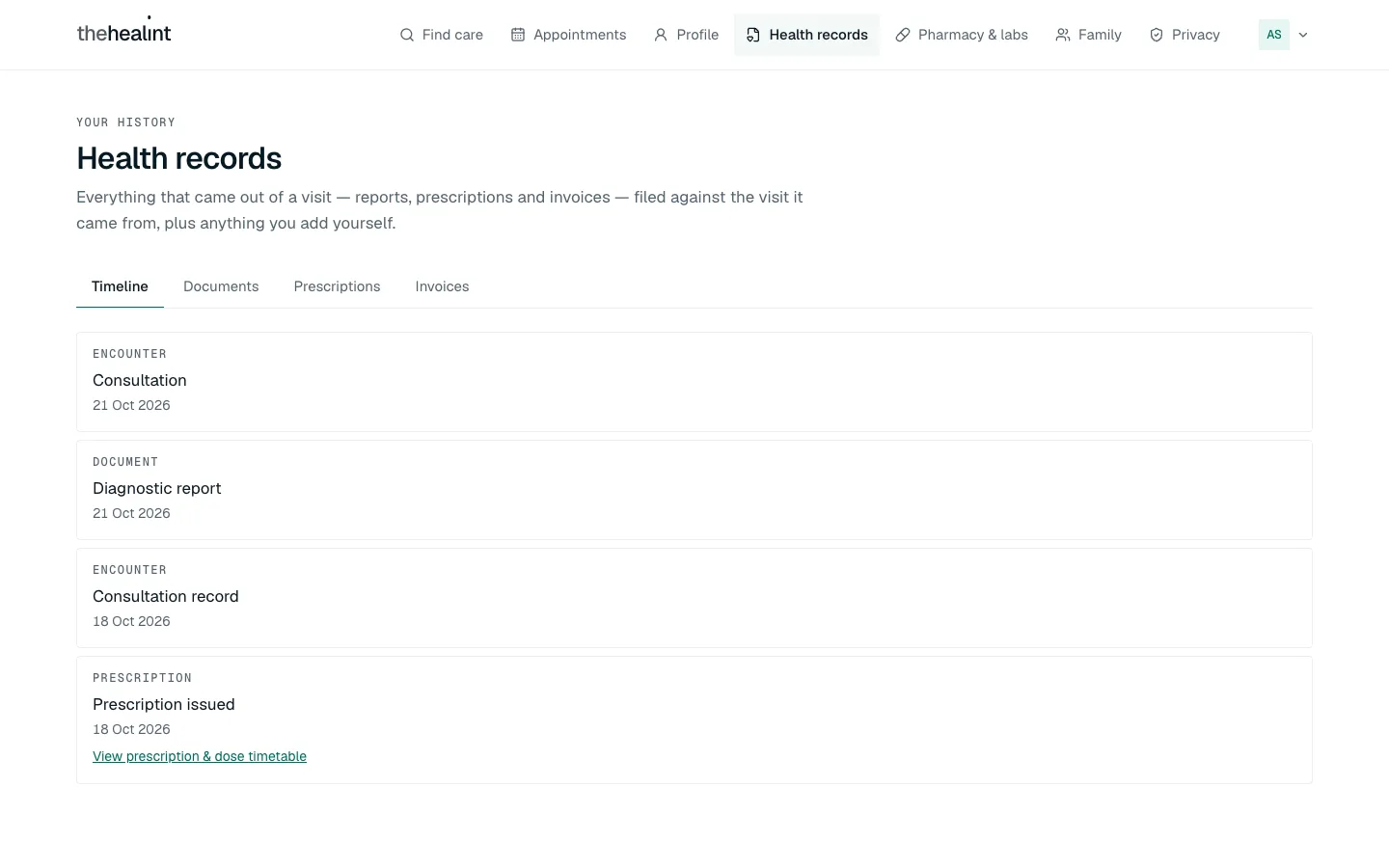The height and width of the screenshot is (868, 1389).
Task: Open the AS account avatar
Action: (1274, 35)
